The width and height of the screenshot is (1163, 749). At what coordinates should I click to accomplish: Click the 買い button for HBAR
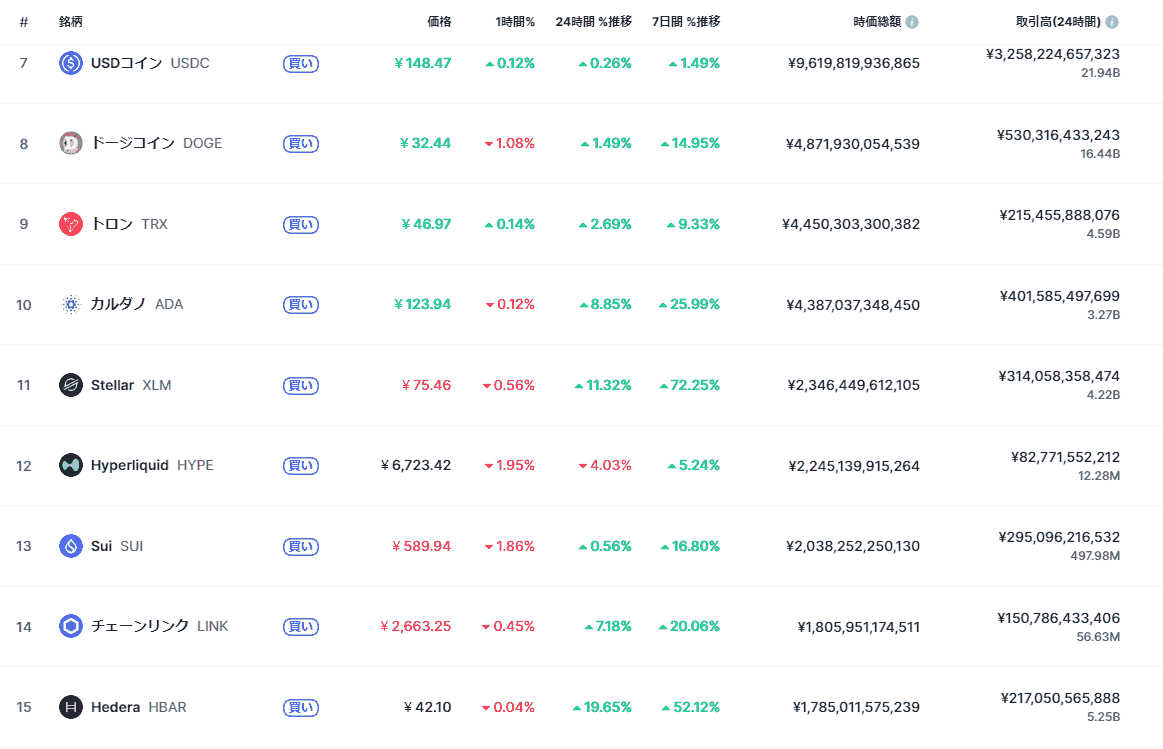[301, 707]
